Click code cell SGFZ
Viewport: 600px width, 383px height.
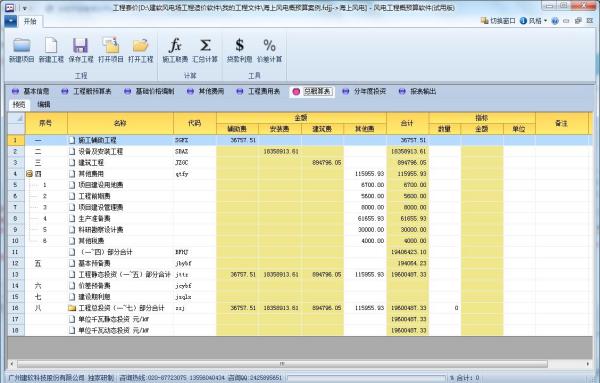tap(195, 140)
